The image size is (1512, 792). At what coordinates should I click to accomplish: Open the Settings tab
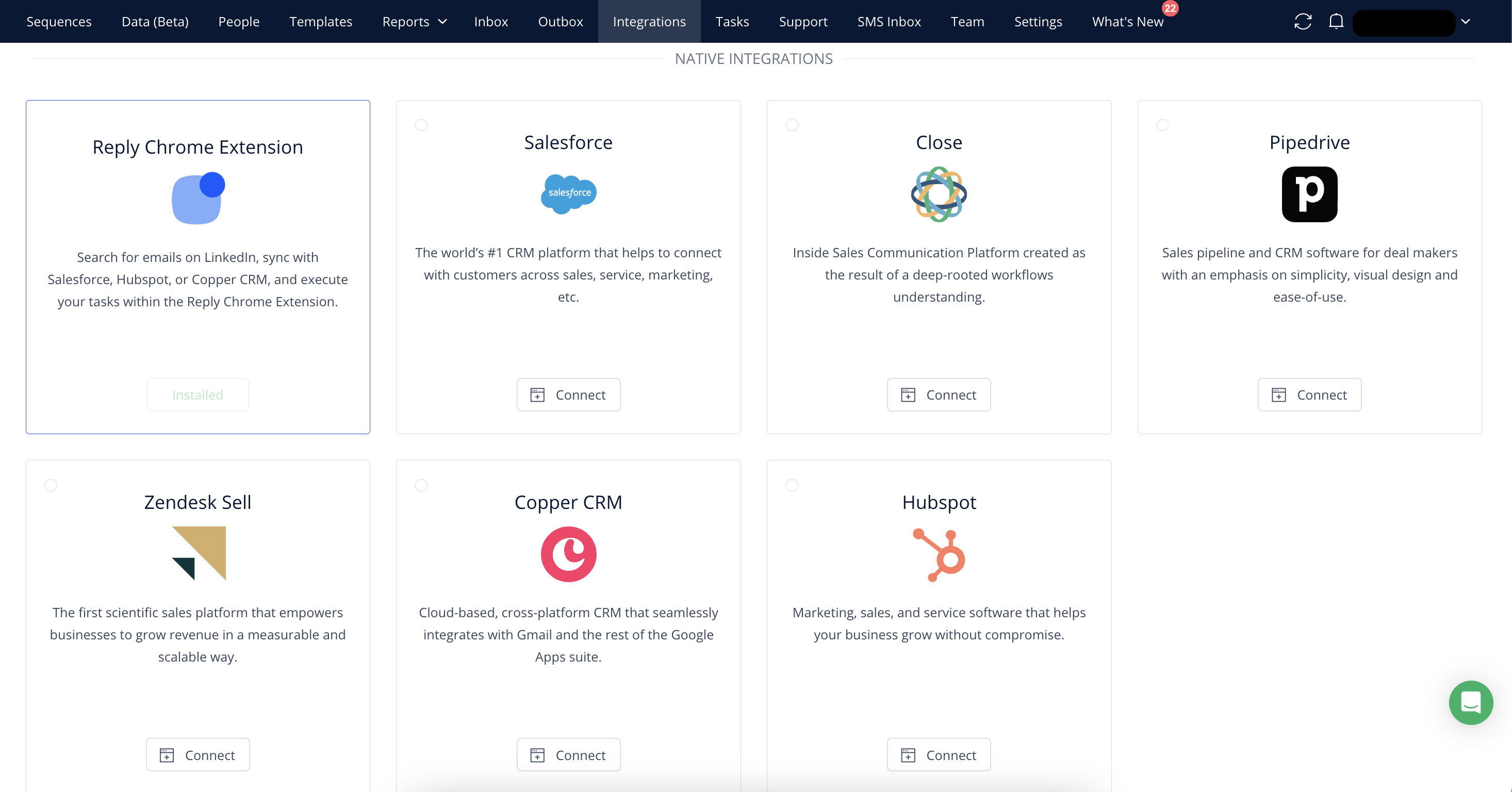(x=1038, y=22)
